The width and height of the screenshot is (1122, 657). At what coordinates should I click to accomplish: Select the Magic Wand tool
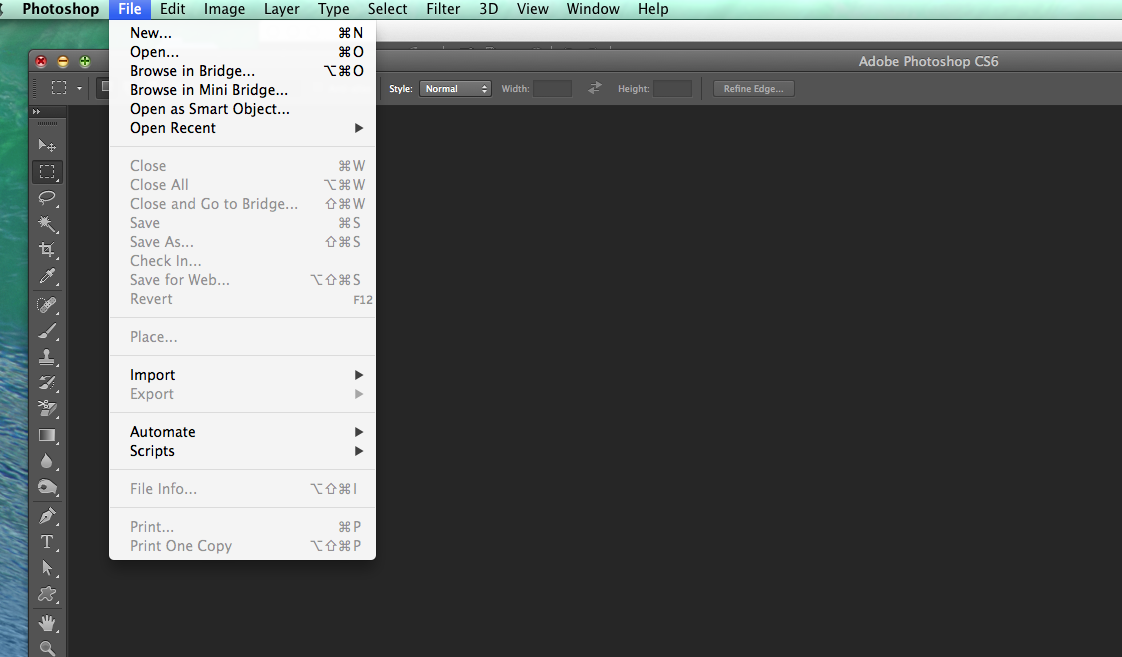[47, 224]
